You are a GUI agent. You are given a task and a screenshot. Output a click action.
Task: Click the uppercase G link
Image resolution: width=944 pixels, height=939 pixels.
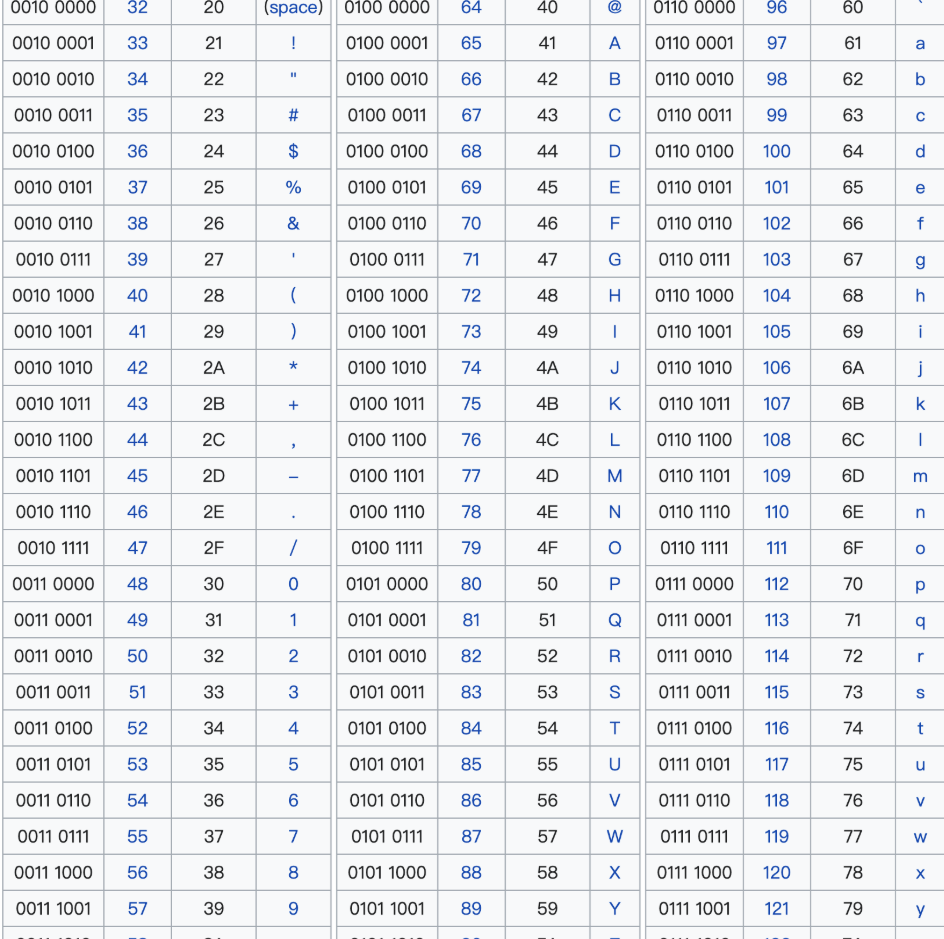tap(615, 260)
